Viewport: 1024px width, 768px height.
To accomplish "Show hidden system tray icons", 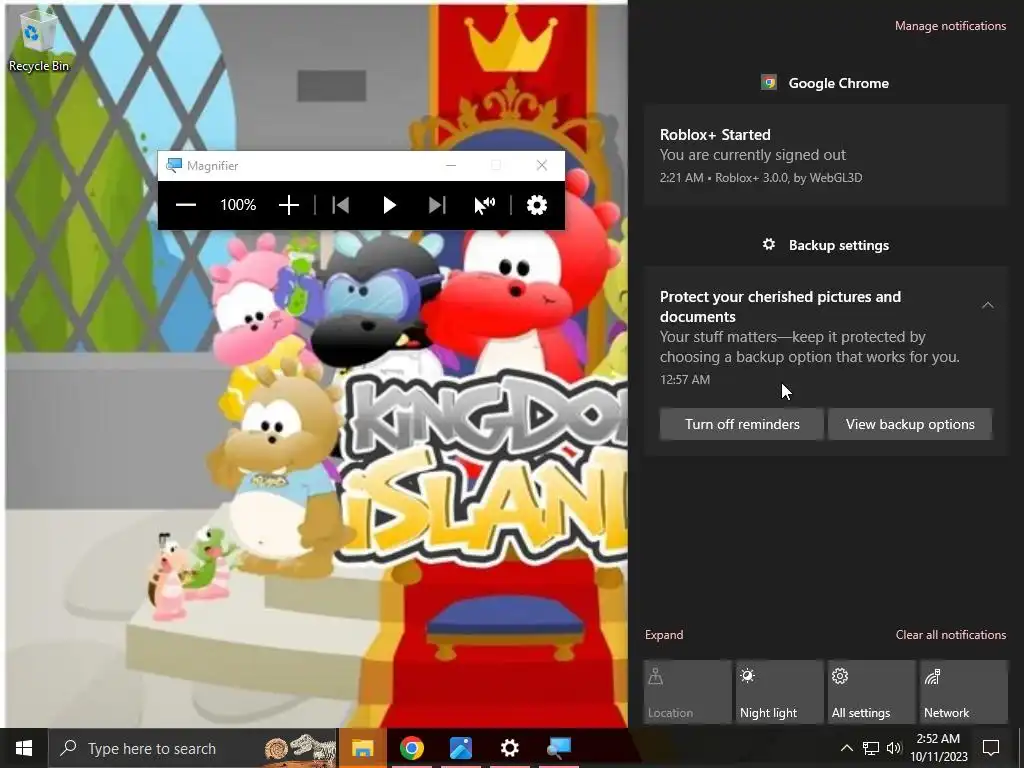I will click(846, 748).
